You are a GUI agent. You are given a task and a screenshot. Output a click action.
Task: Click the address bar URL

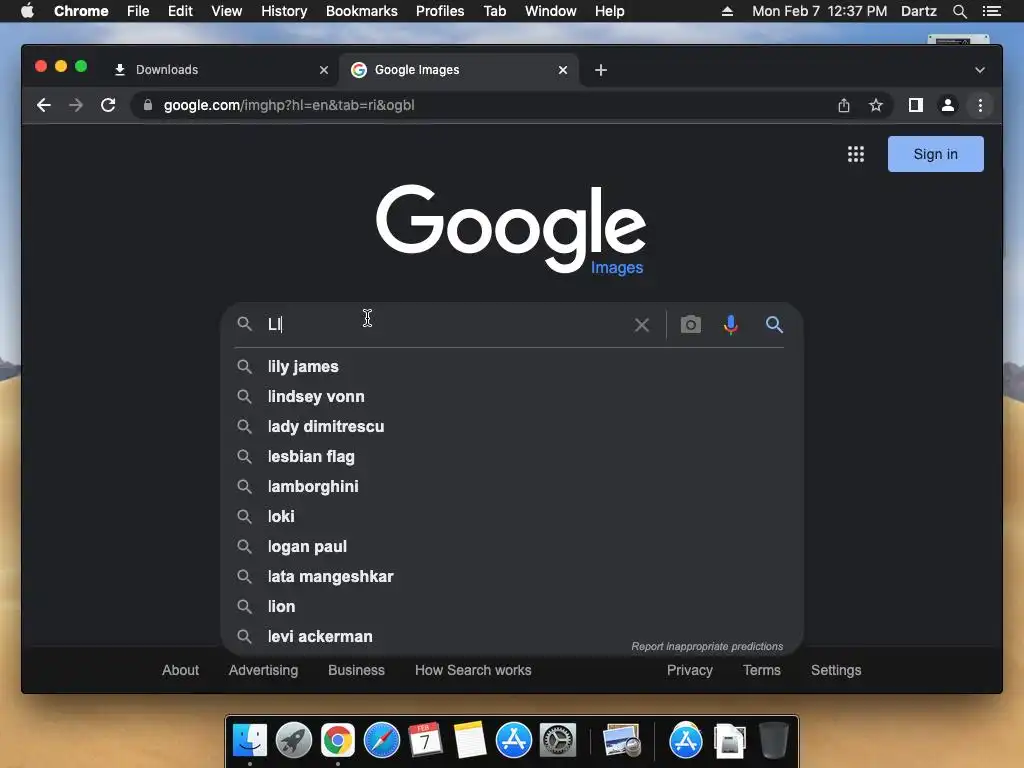coord(289,105)
